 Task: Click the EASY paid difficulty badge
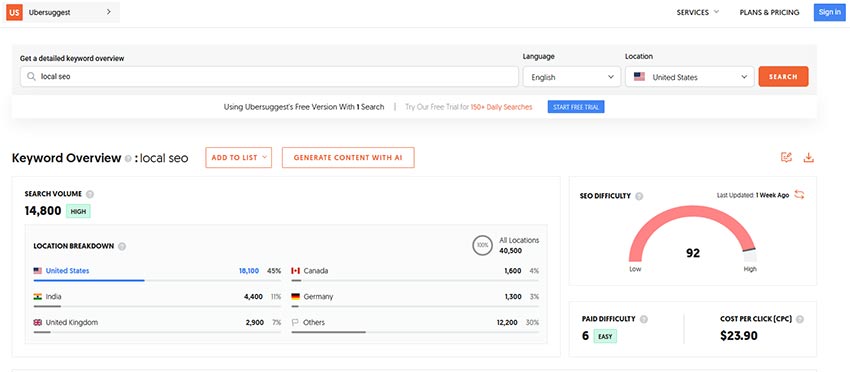(x=605, y=336)
